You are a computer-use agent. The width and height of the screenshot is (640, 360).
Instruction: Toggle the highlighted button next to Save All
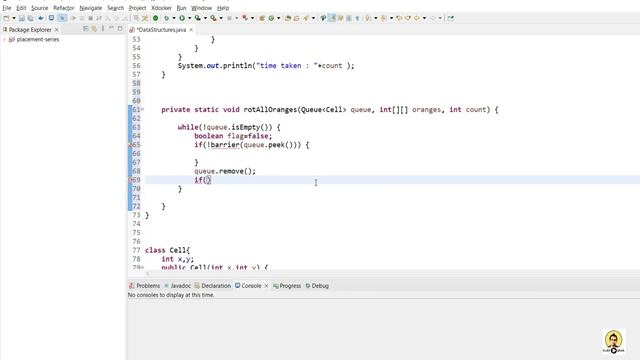pos(62,18)
